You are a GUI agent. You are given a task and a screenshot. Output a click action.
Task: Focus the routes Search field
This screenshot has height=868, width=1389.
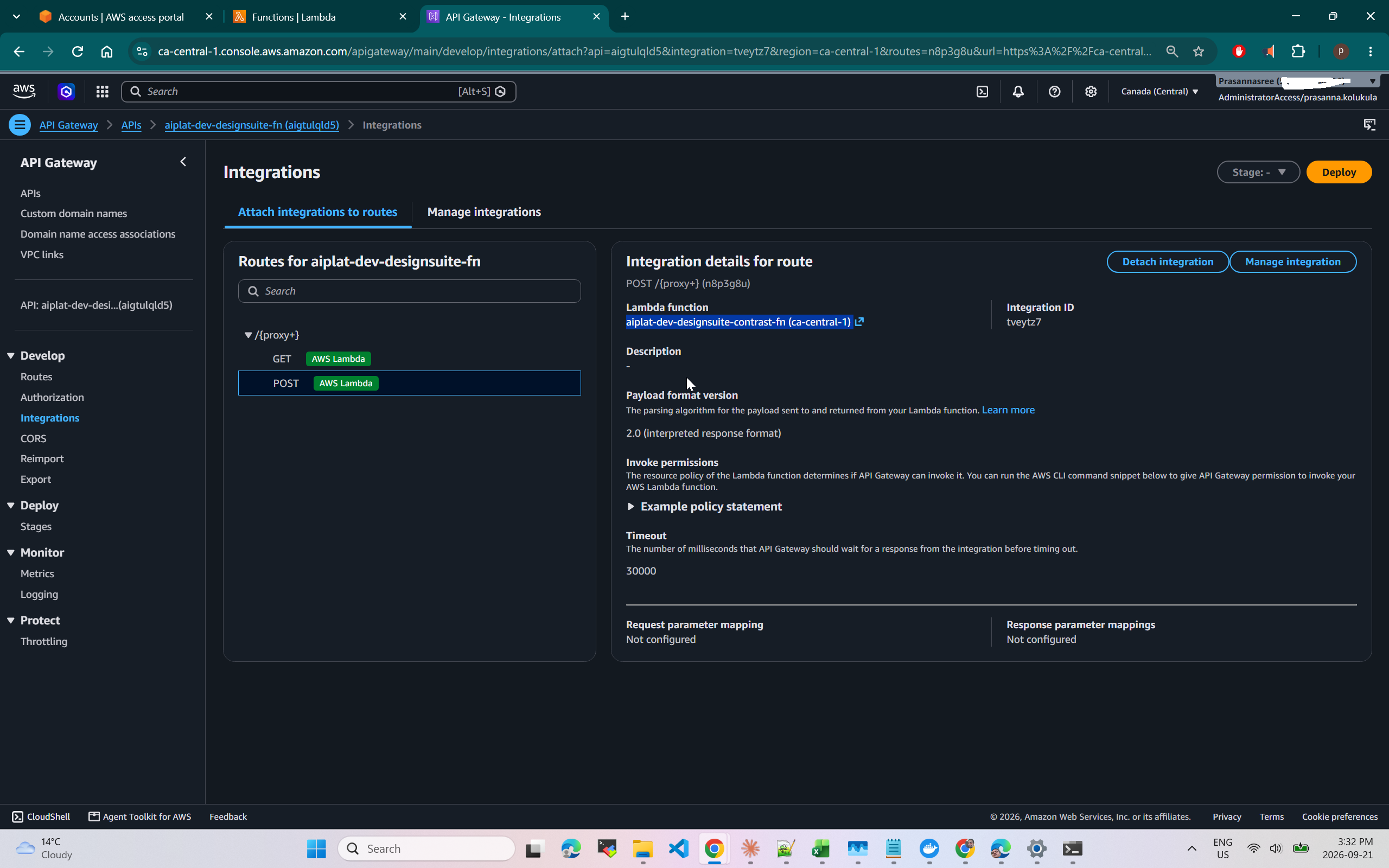(409, 291)
